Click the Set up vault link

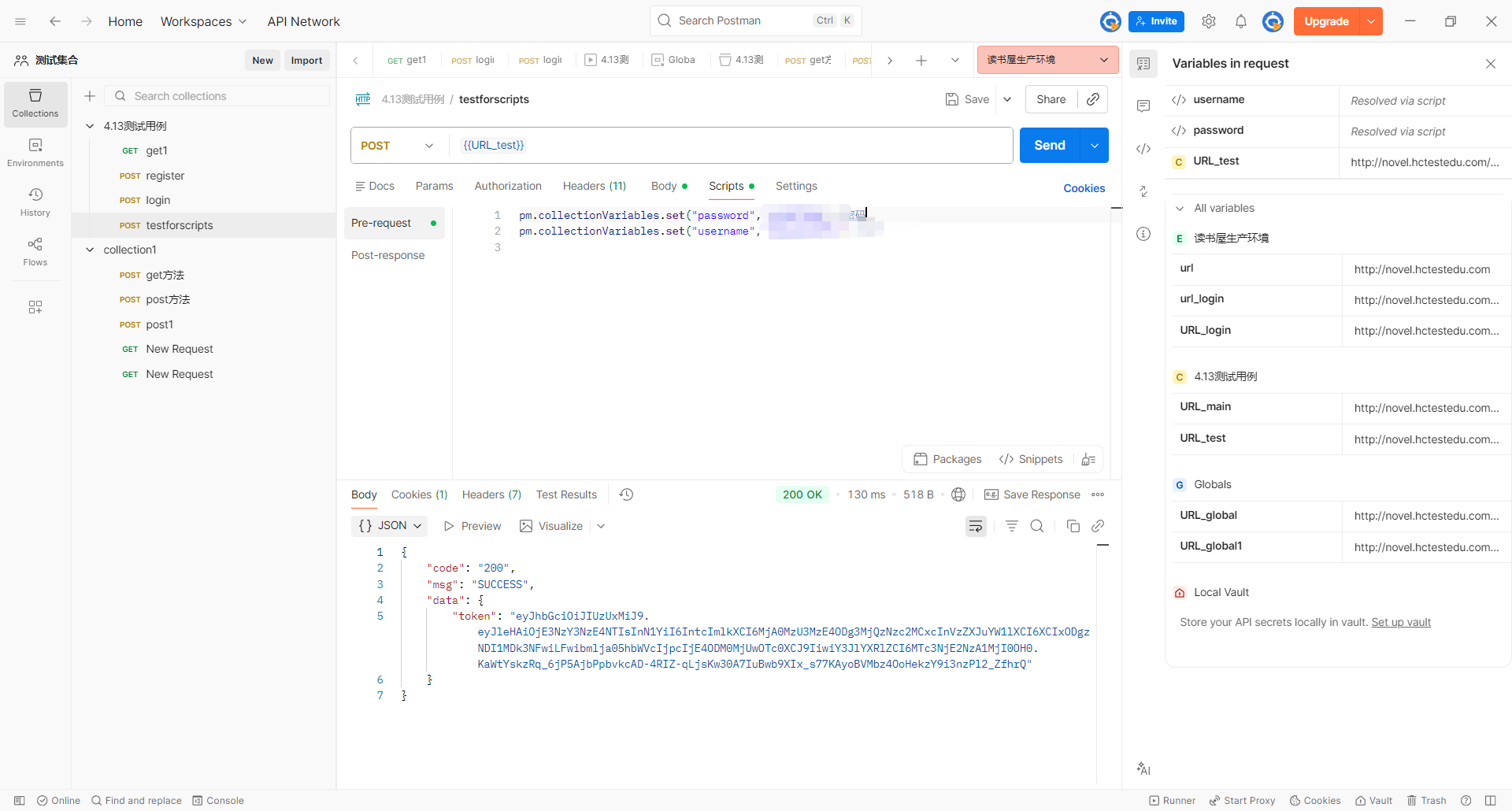point(1401,622)
